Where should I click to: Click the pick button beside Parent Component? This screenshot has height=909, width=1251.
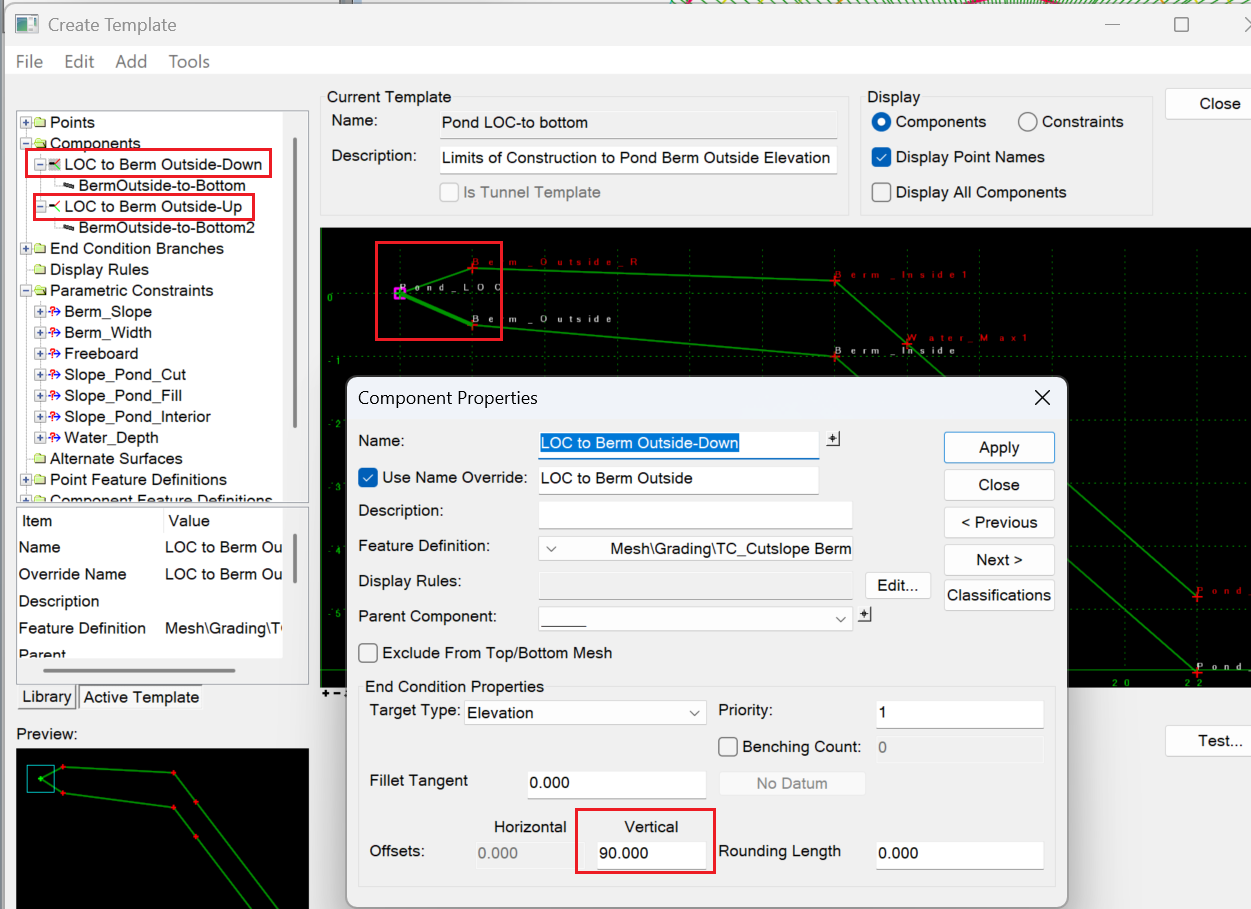point(865,615)
